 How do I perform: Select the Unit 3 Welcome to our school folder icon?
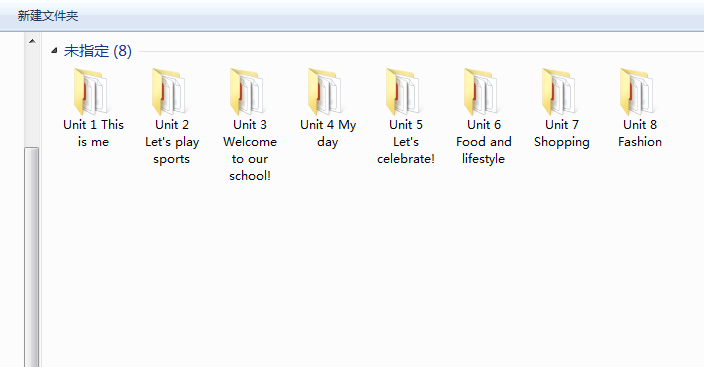coord(247,92)
